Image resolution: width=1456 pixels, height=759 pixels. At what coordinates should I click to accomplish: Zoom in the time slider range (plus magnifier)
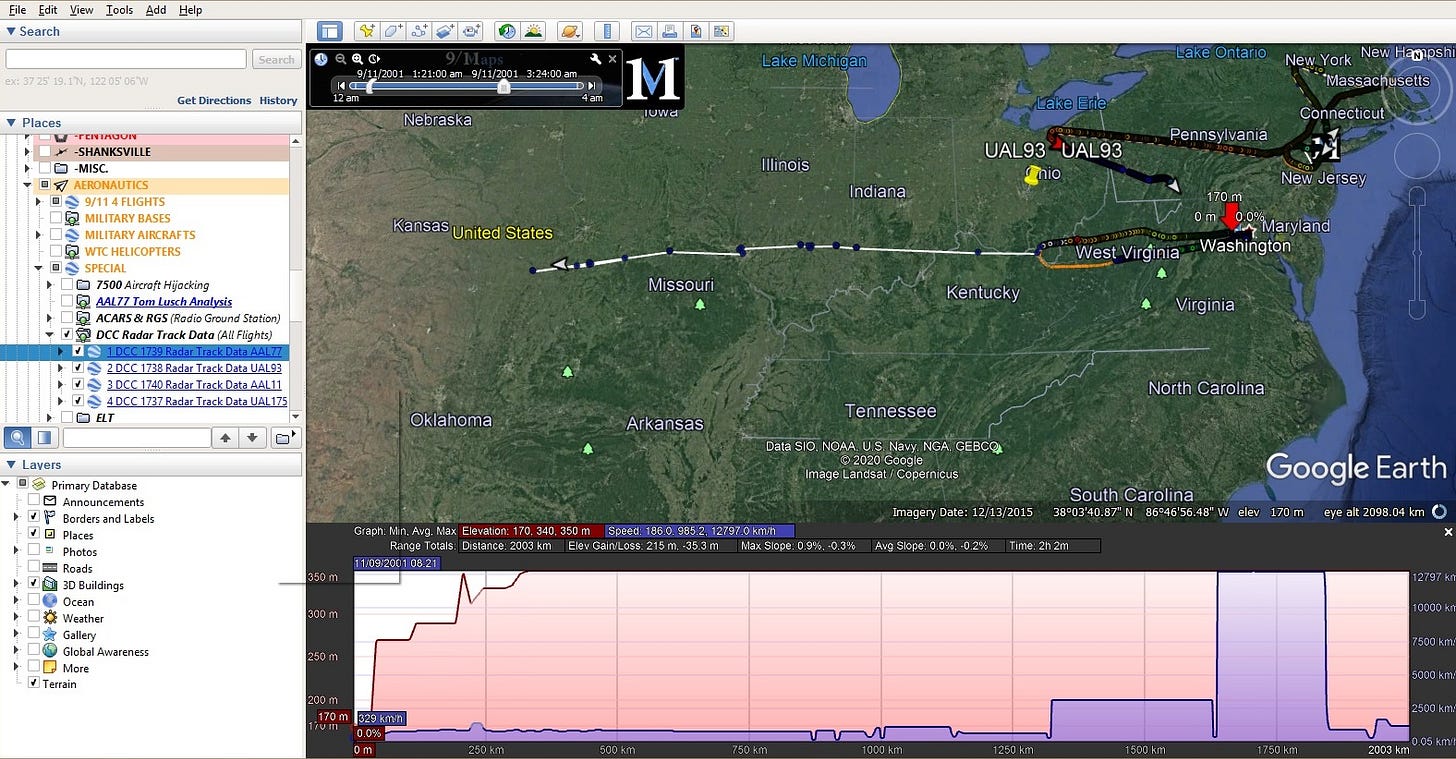coord(357,59)
